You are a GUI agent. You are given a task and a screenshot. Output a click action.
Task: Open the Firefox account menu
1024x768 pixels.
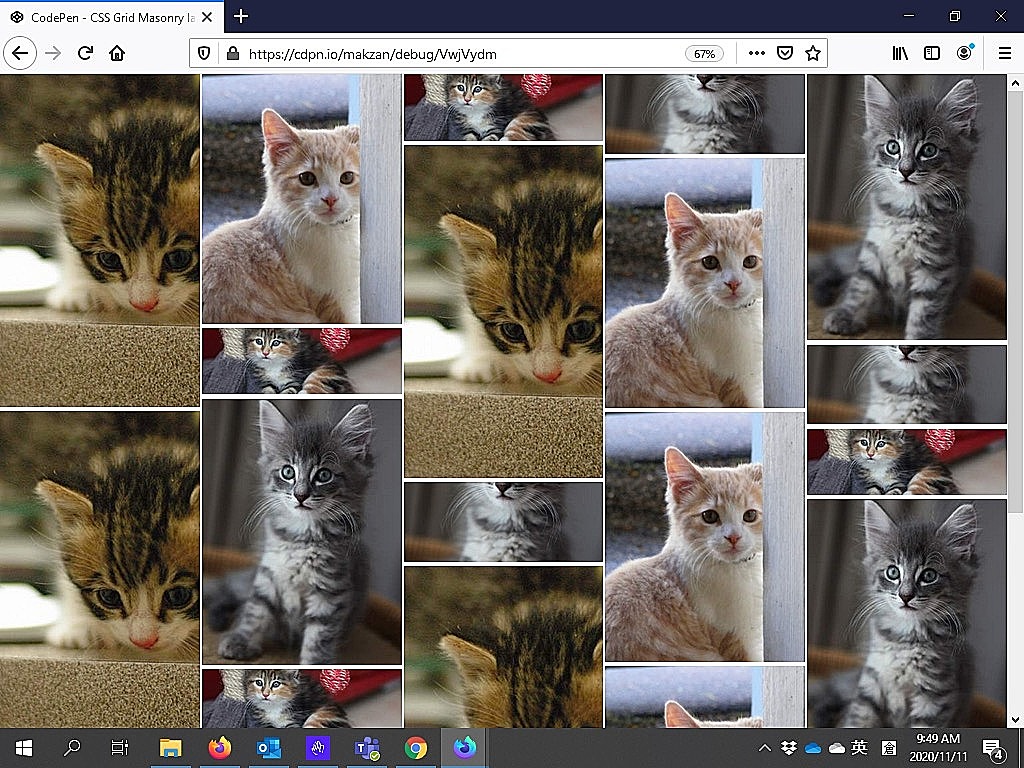pos(964,54)
